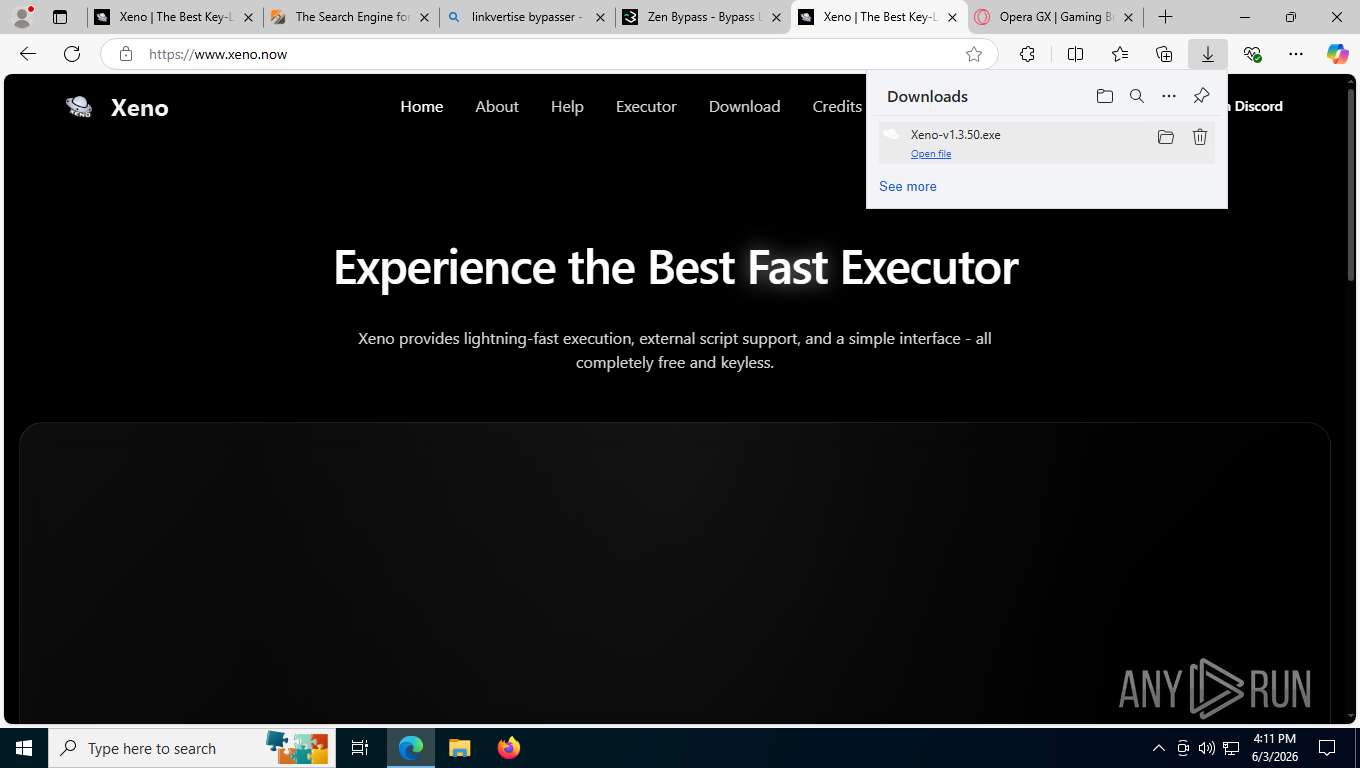This screenshot has height=768, width=1360.
Task: Click the Downloads panel title
Action: coord(927,96)
